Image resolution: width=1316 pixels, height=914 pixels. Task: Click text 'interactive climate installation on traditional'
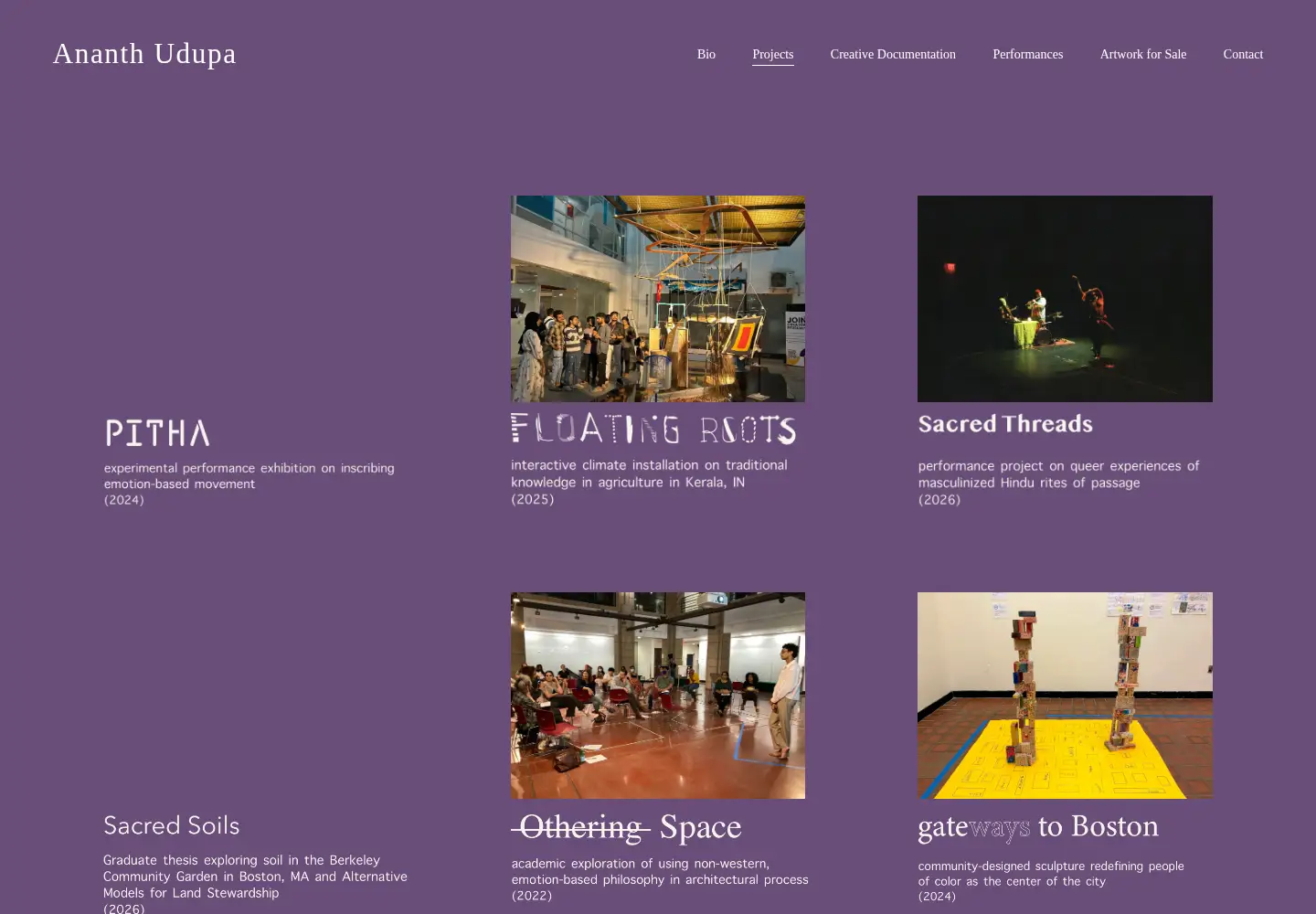coord(649,465)
